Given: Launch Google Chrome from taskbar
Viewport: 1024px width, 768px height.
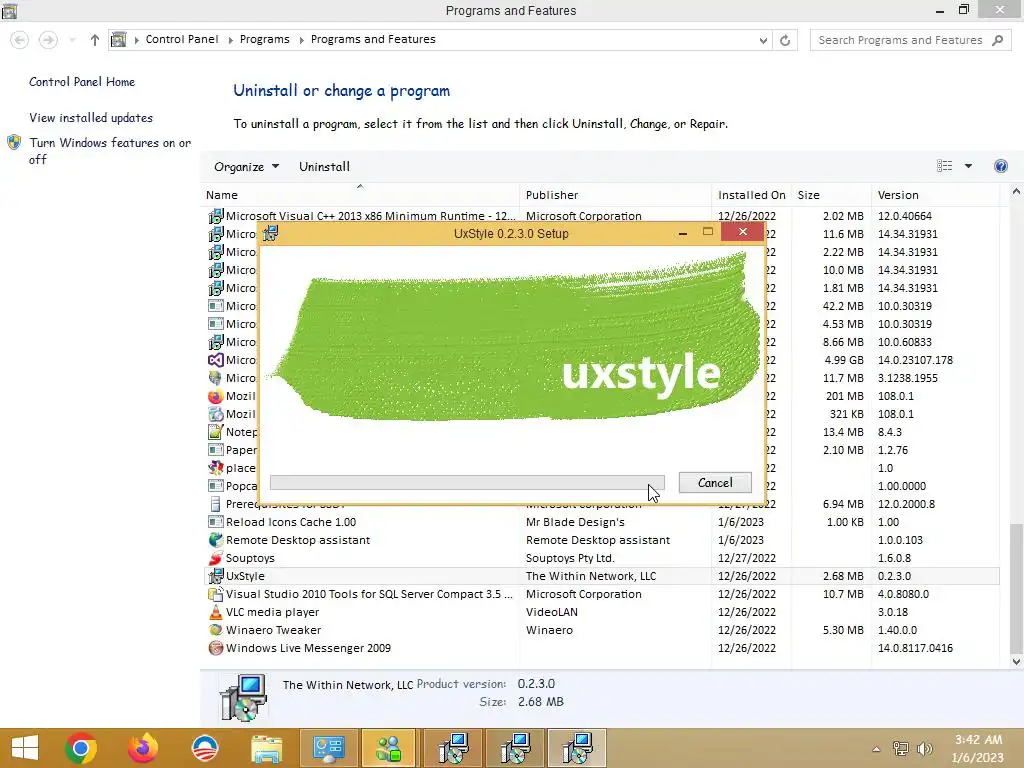Looking at the screenshot, I should coord(81,748).
